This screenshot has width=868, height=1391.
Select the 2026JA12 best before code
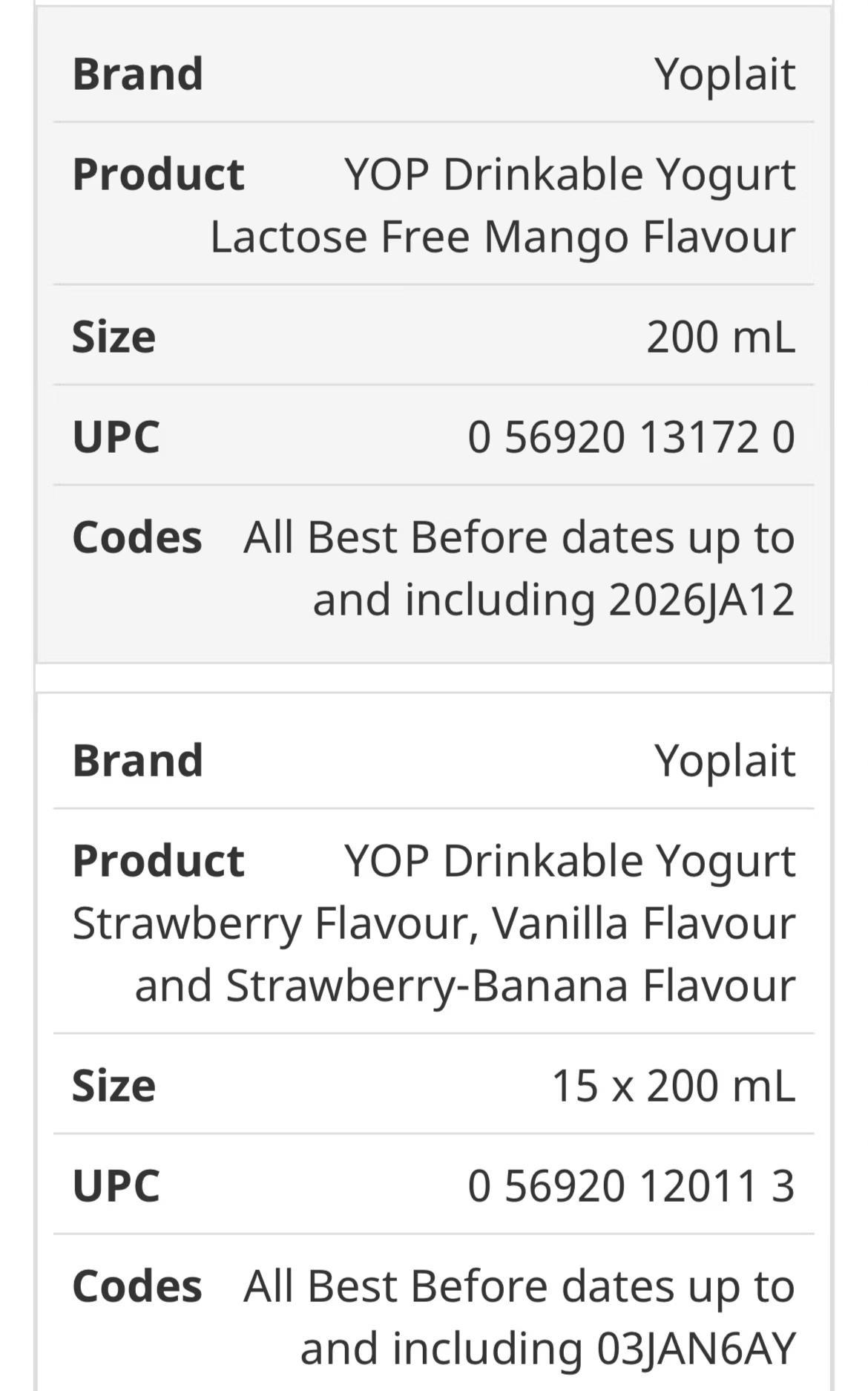702,600
